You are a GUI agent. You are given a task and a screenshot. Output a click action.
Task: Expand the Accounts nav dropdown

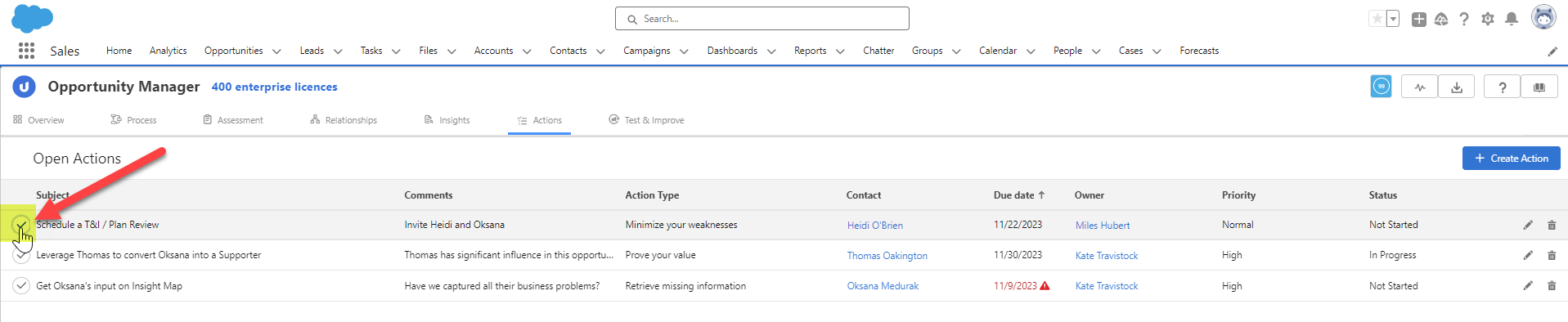pyautogui.click(x=527, y=51)
